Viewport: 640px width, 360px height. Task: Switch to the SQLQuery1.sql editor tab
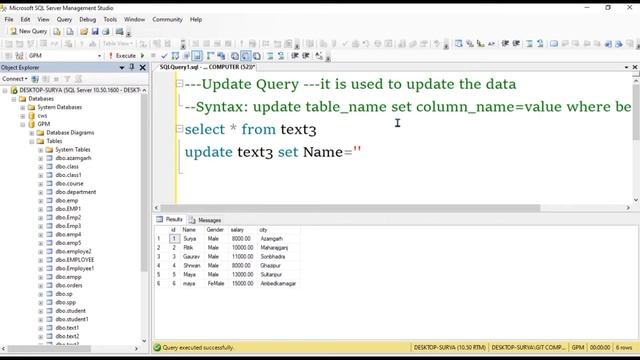(207, 67)
